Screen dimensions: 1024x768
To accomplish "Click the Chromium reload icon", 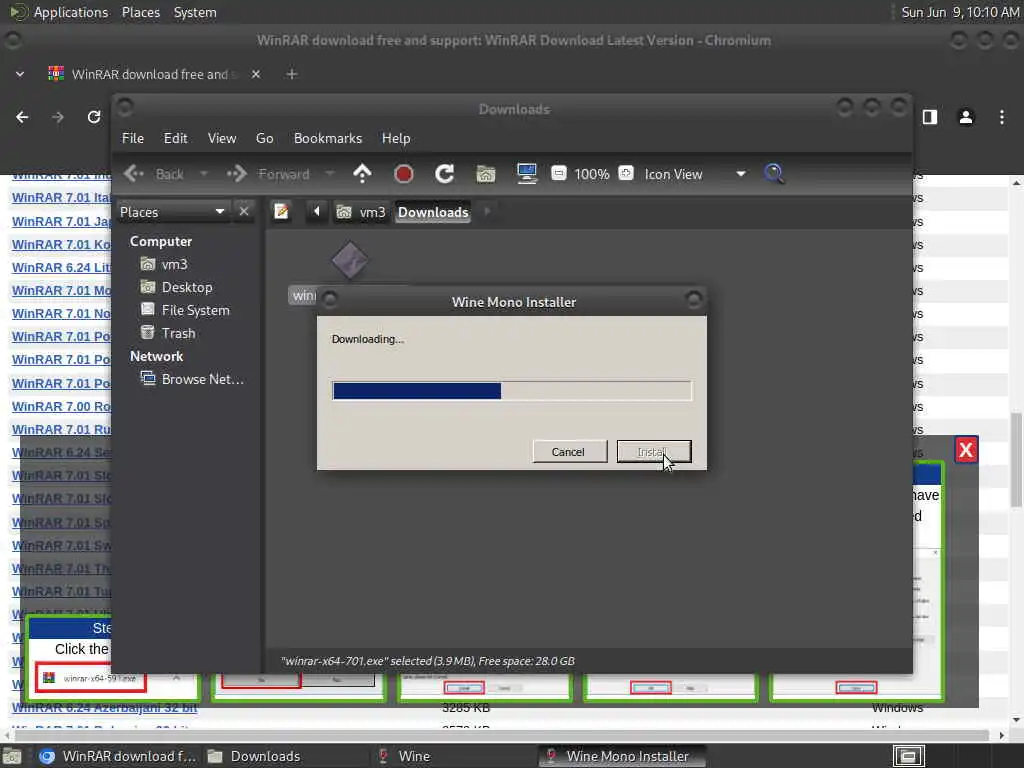I will coord(94,117).
